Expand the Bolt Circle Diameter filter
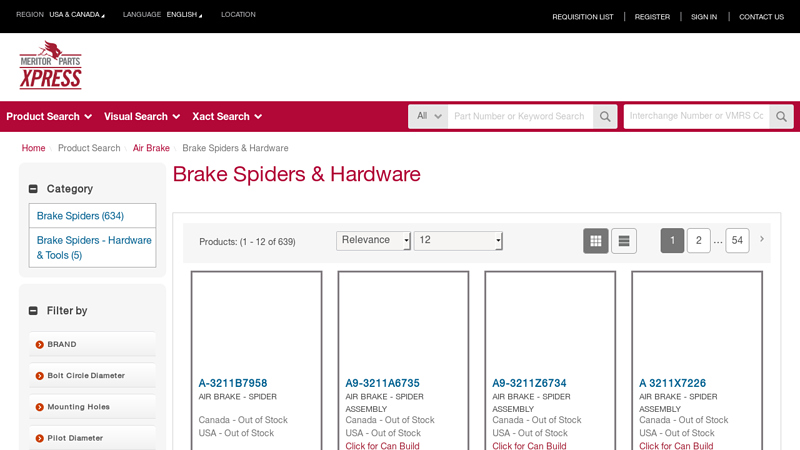 pos(92,376)
